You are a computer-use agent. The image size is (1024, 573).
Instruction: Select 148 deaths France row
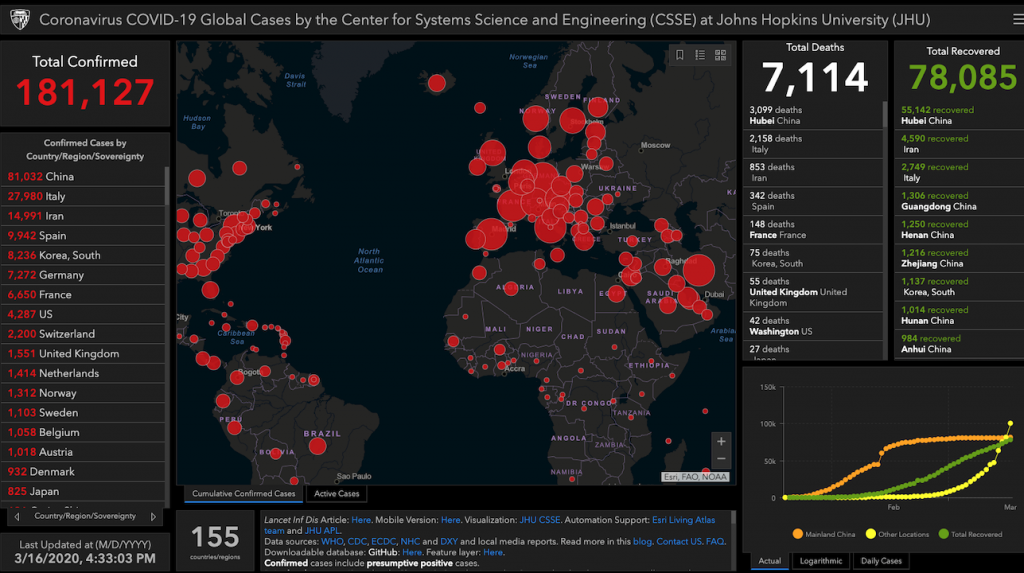812,229
